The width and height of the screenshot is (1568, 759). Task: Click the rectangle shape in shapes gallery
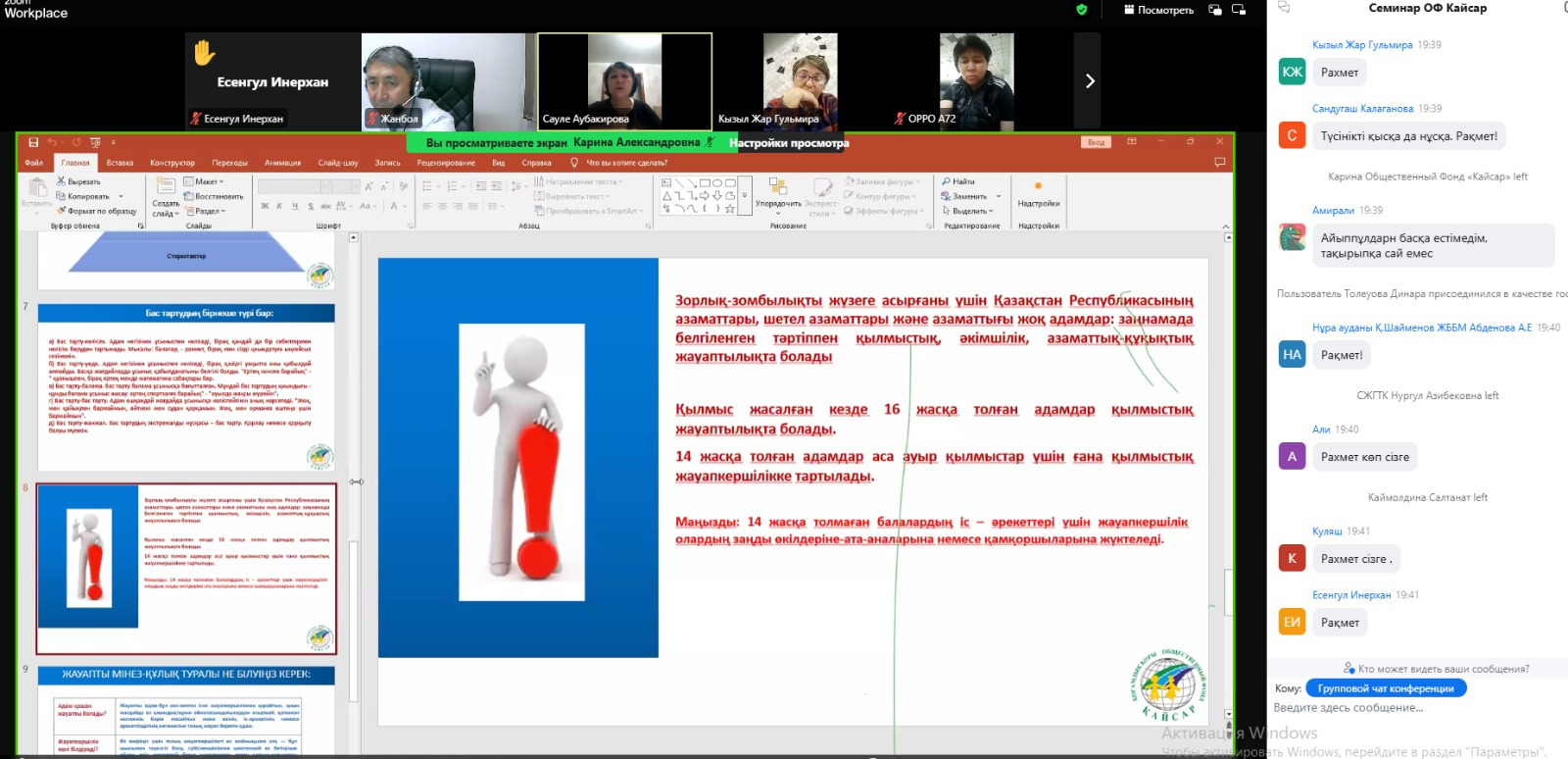tap(705, 182)
